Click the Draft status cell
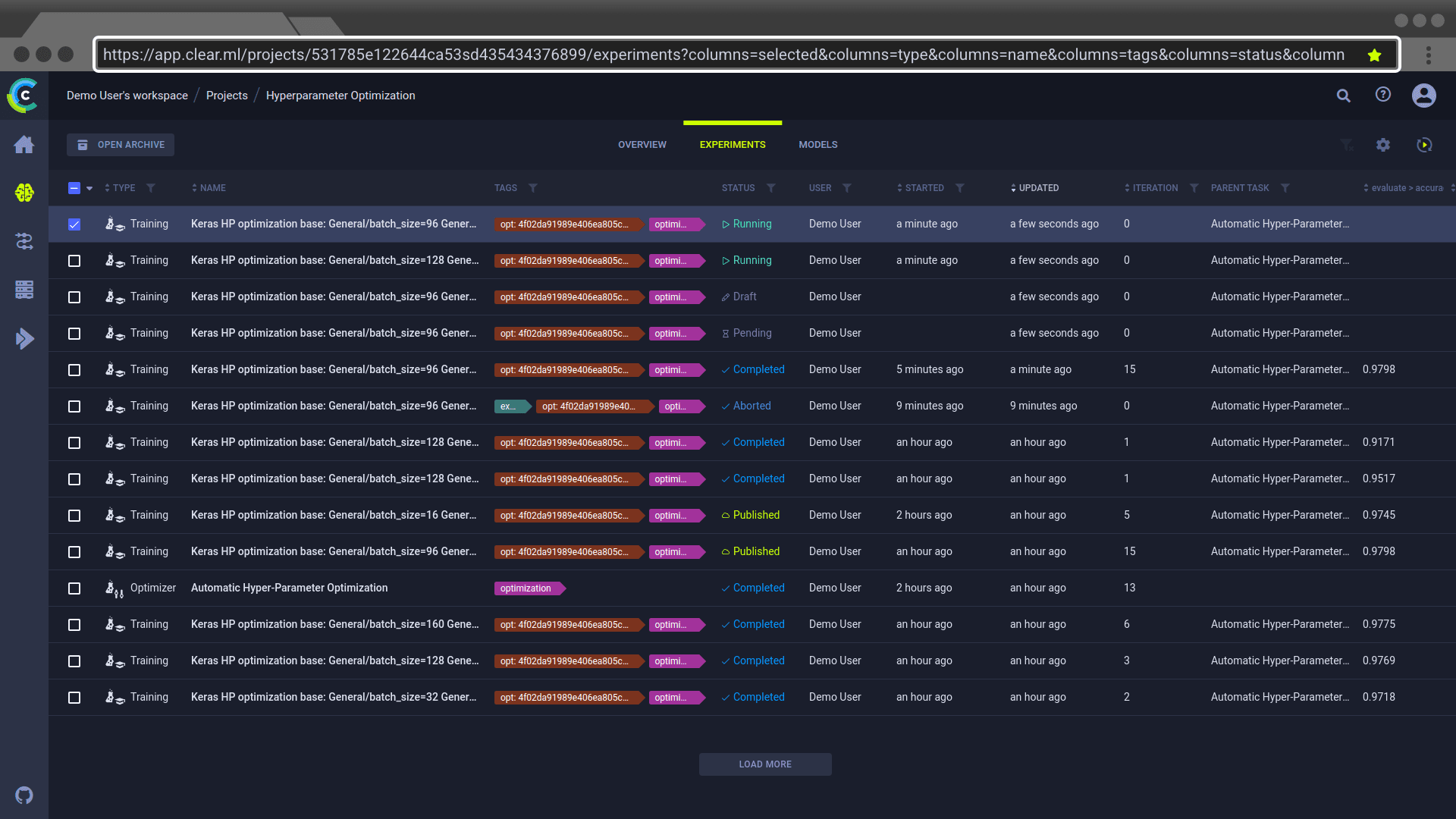Viewport: 1456px width, 819px height. pos(739,297)
